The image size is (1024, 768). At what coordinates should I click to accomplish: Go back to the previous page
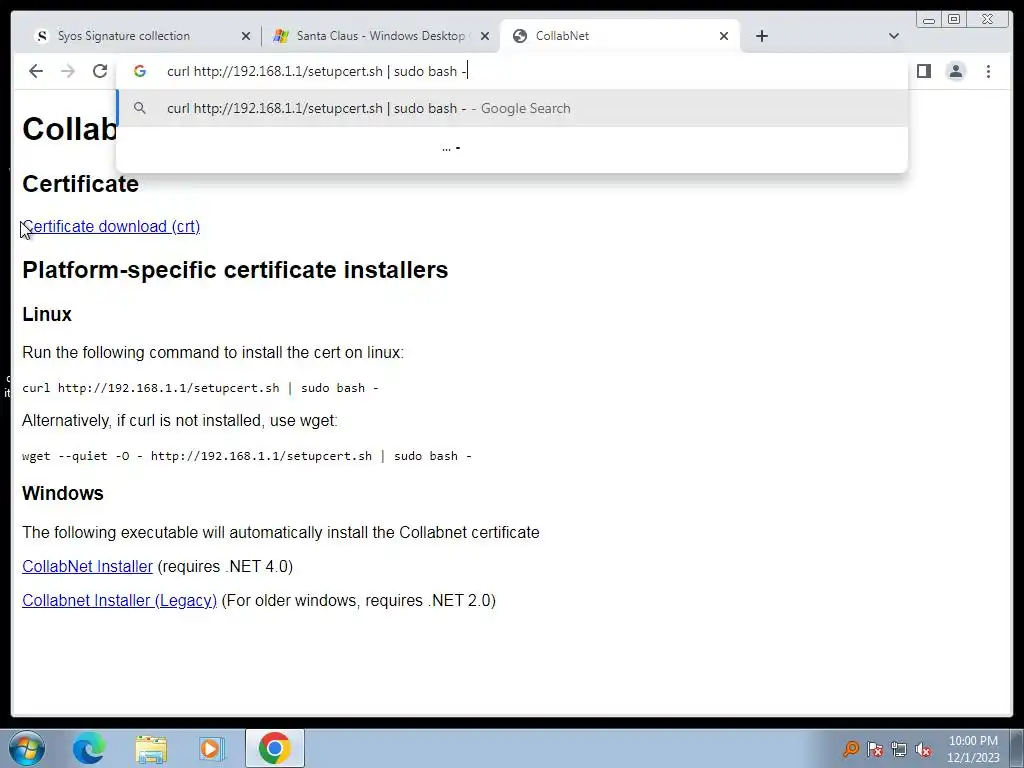36,71
